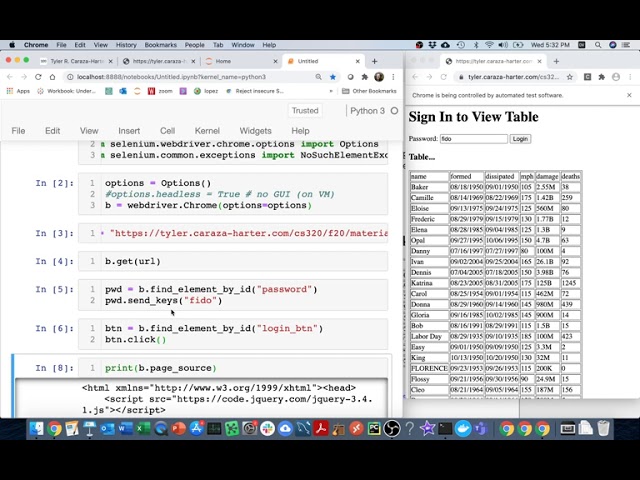Open the Jupyter File menu
640x480 pixels.
click(x=18, y=131)
